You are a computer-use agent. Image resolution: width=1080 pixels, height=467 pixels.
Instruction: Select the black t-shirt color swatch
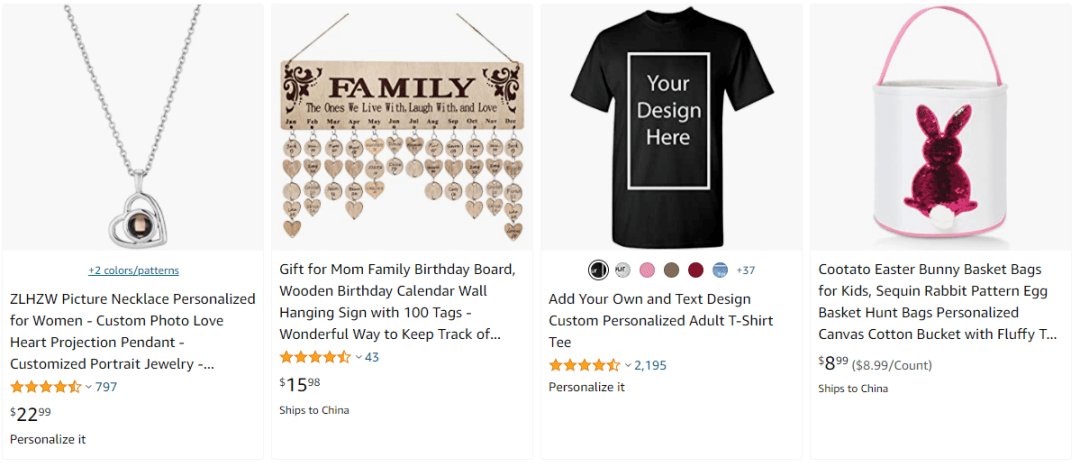598,270
